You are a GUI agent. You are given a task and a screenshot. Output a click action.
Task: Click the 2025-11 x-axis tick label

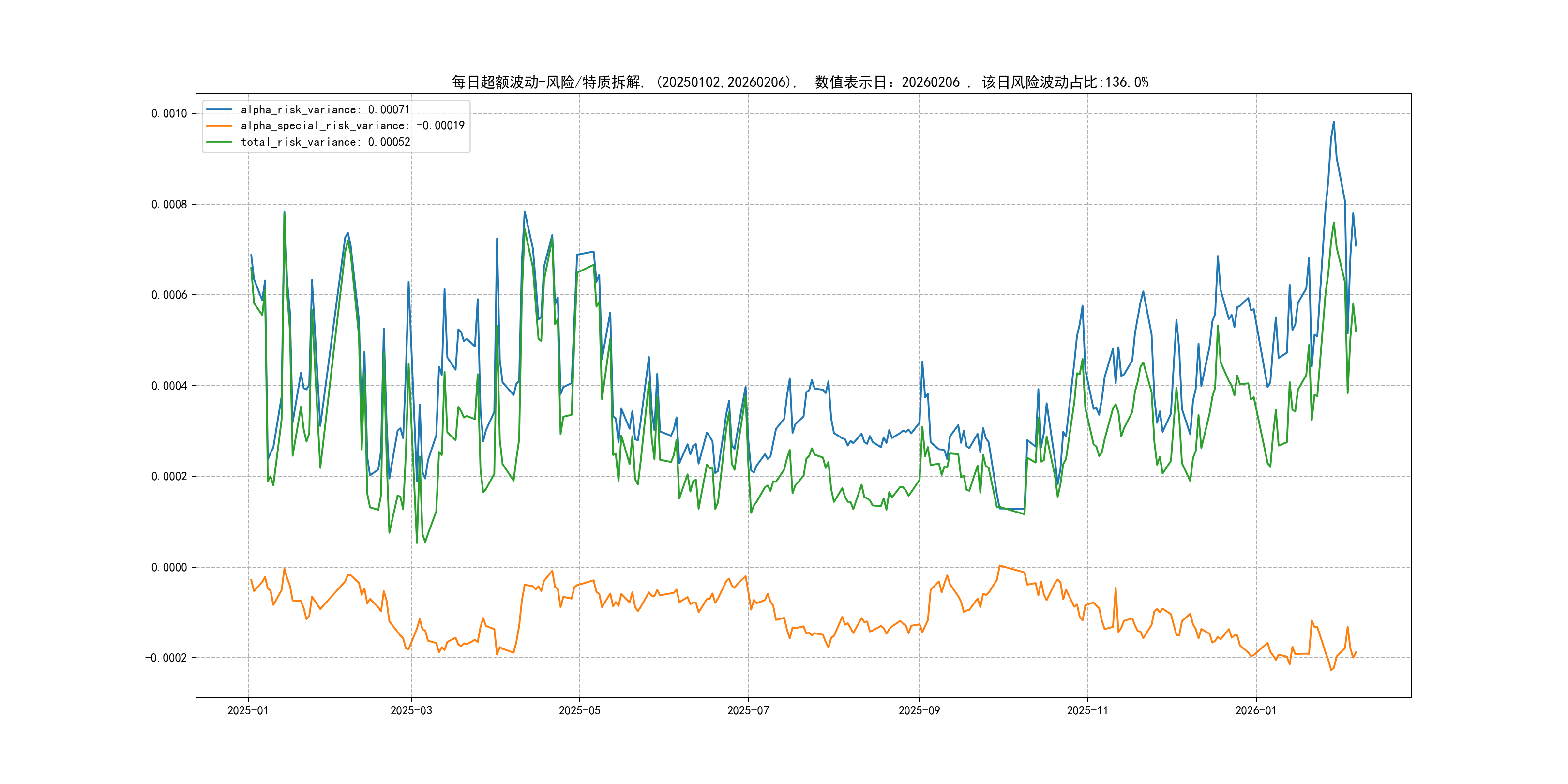[1088, 710]
